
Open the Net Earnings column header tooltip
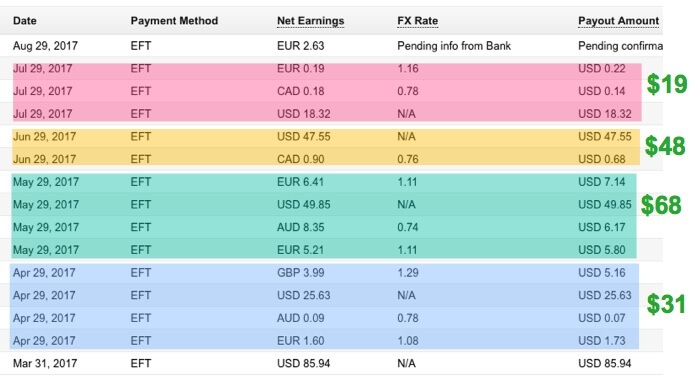(310, 21)
